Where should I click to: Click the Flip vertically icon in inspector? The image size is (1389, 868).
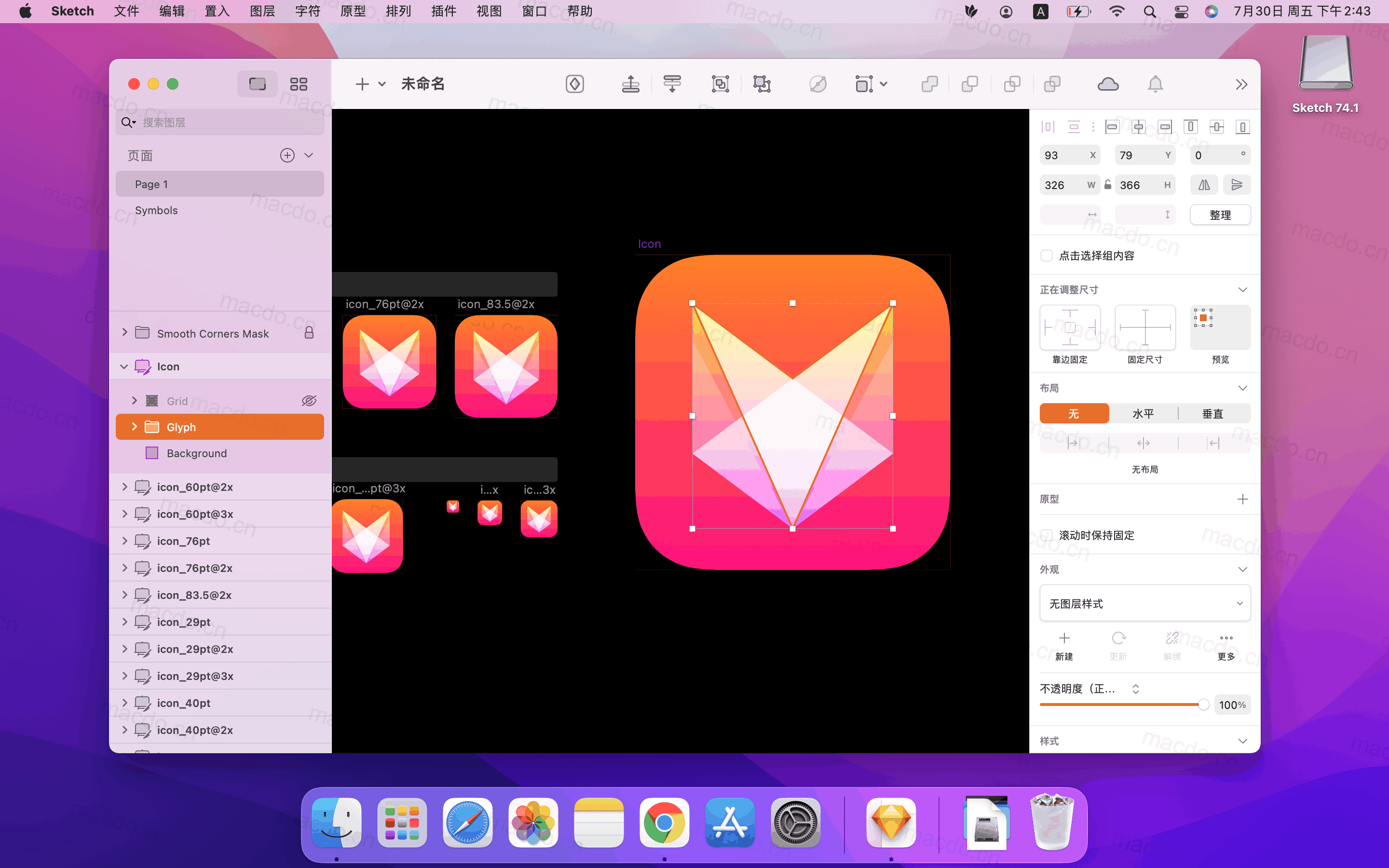pos(1237,185)
